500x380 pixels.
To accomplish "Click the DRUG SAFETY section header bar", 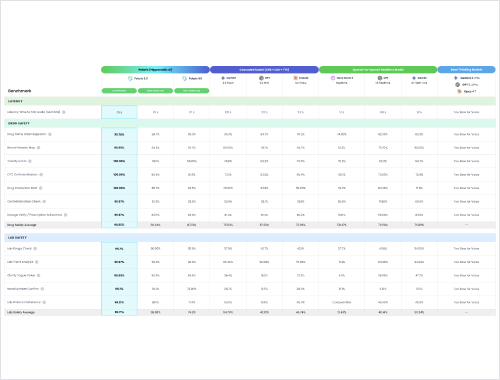I will click(x=250, y=123).
